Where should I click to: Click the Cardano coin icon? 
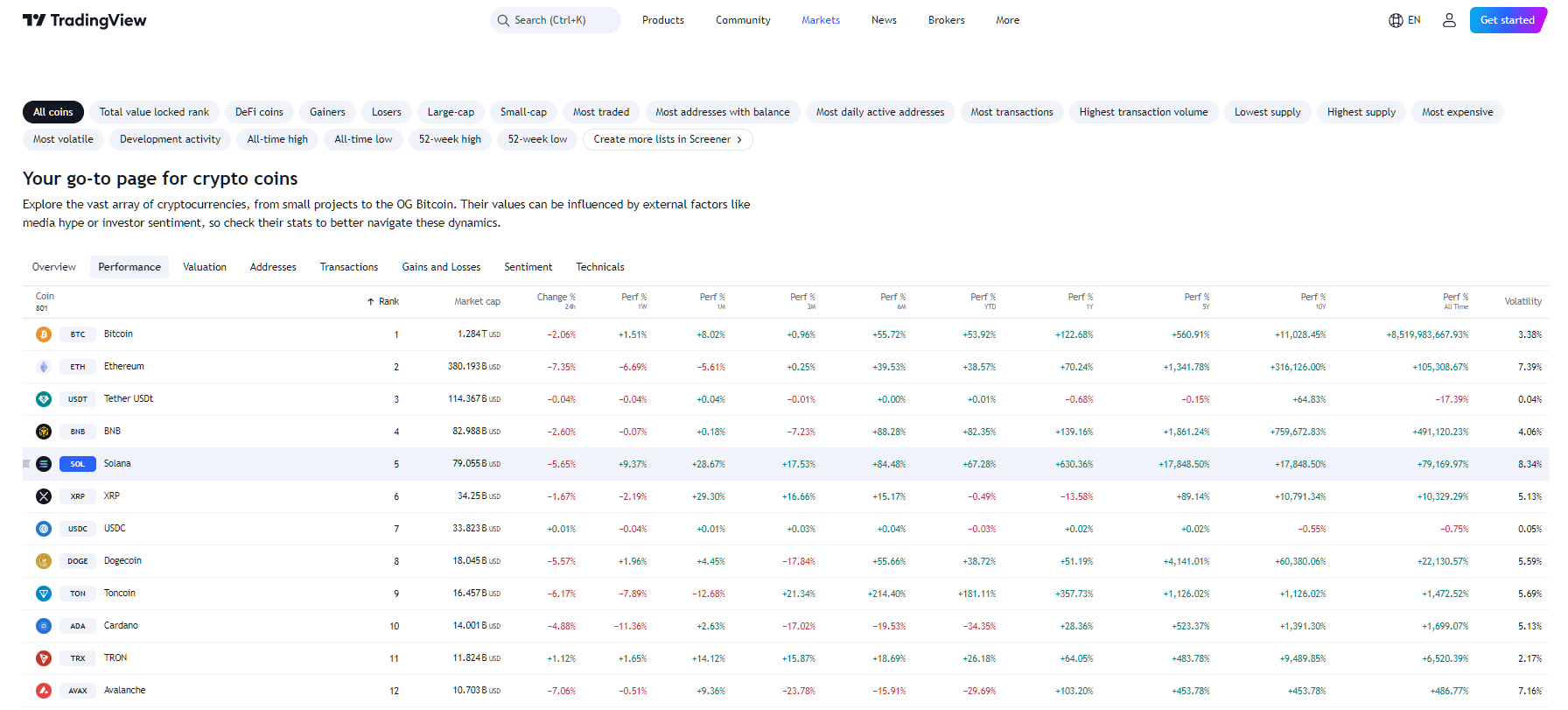point(44,626)
